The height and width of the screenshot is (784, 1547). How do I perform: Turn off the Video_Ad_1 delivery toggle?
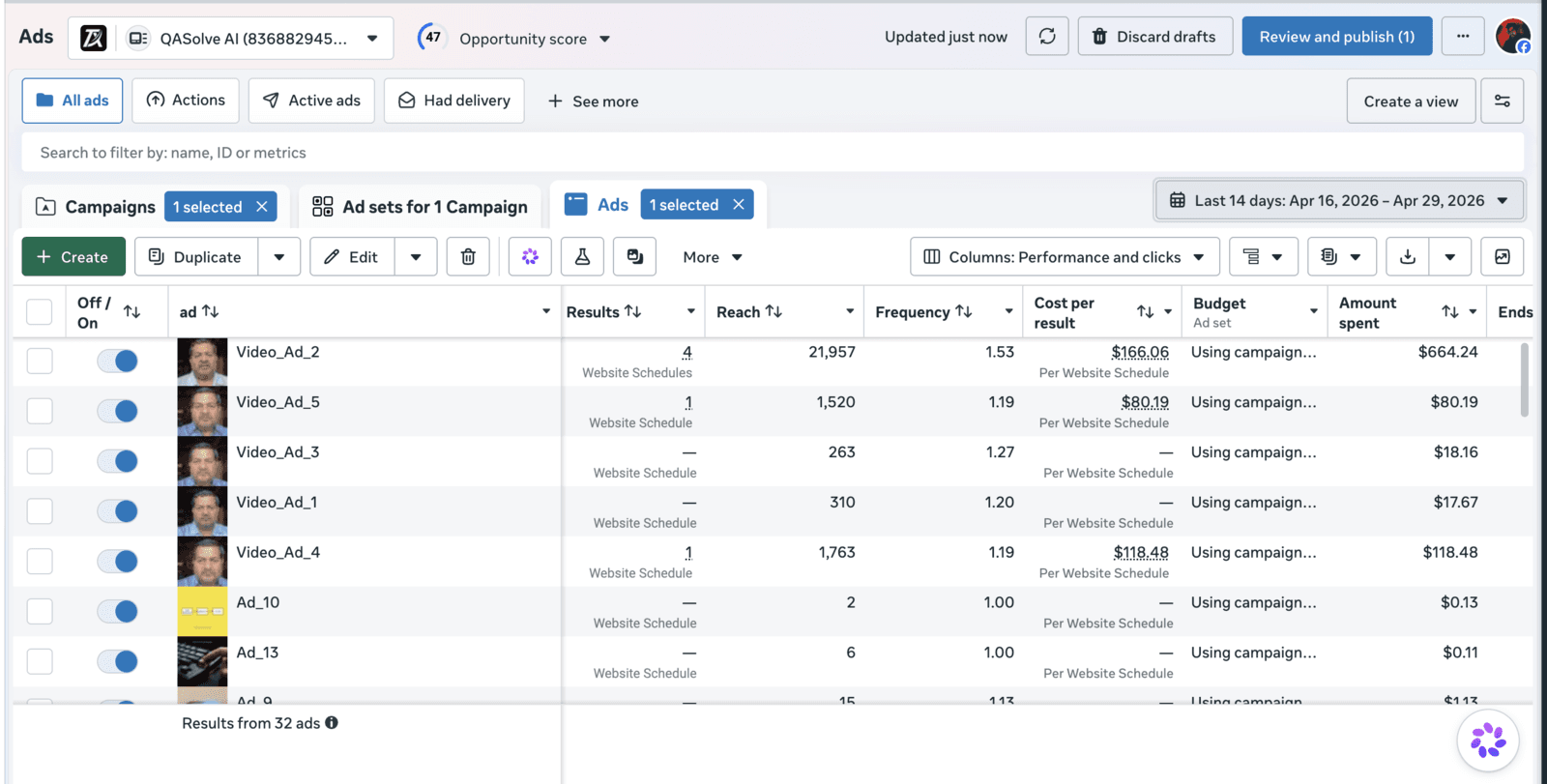[x=118, y=510]
